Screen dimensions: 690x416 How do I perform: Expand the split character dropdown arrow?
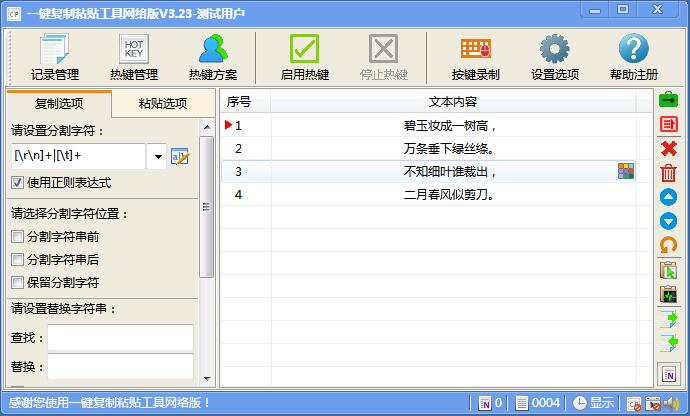click(158, 157)
